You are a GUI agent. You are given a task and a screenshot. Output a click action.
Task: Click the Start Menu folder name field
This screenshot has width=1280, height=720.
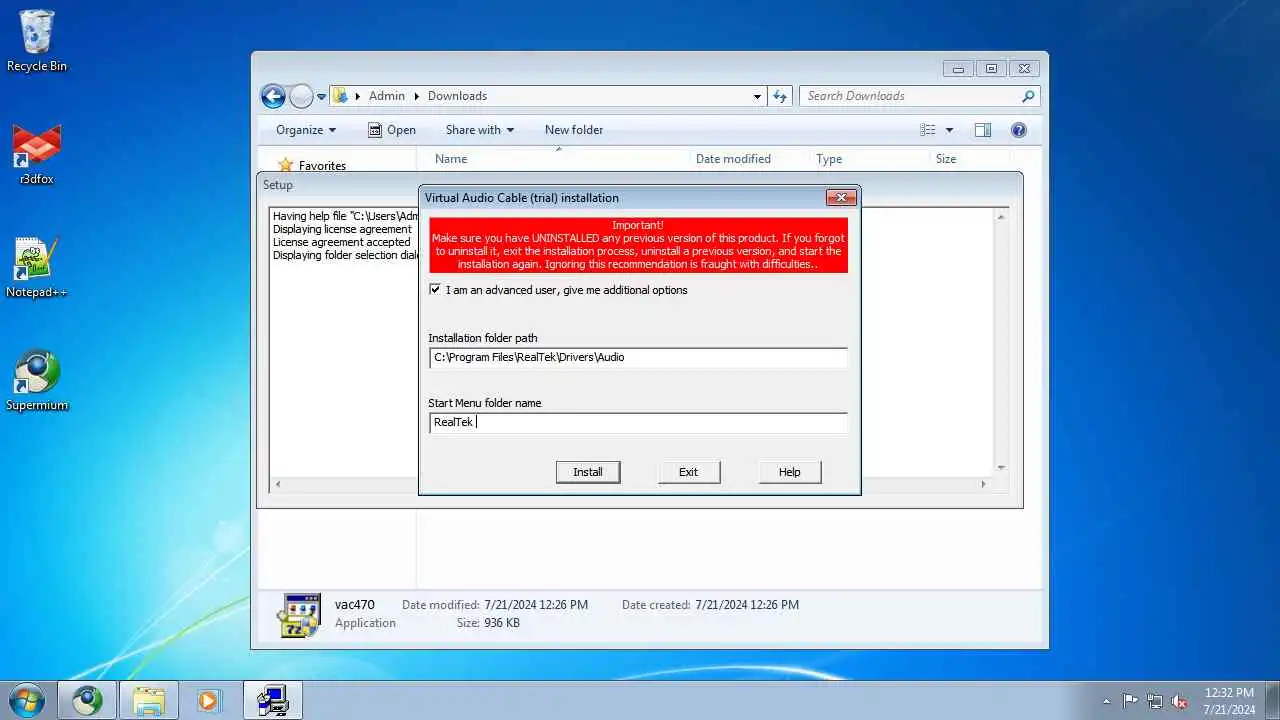point(638,422)
